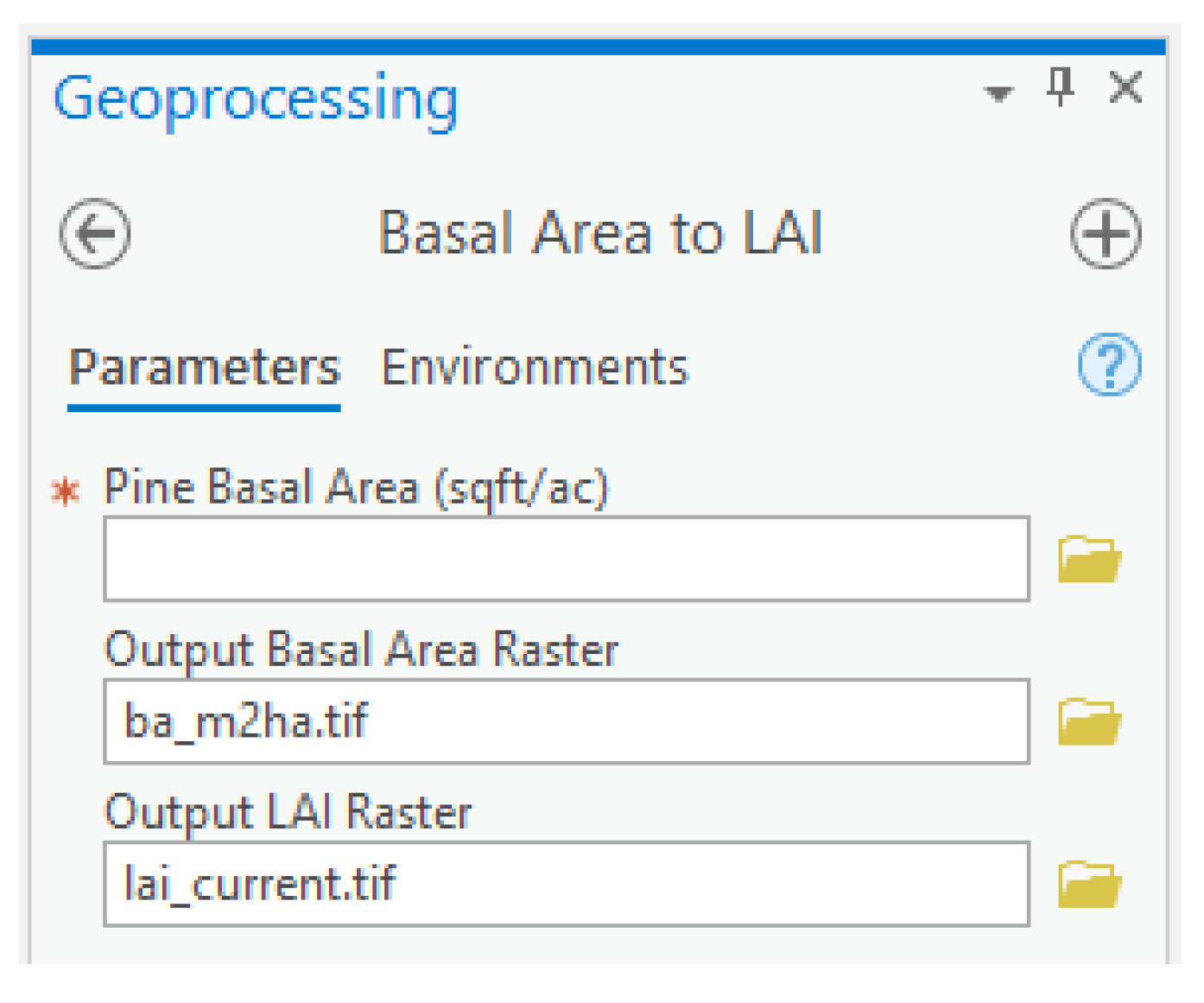1204x1003 pixels.
Task: Click the Output Basal Area Raster label
Action: pyautogui.click(x=361, y=650)
